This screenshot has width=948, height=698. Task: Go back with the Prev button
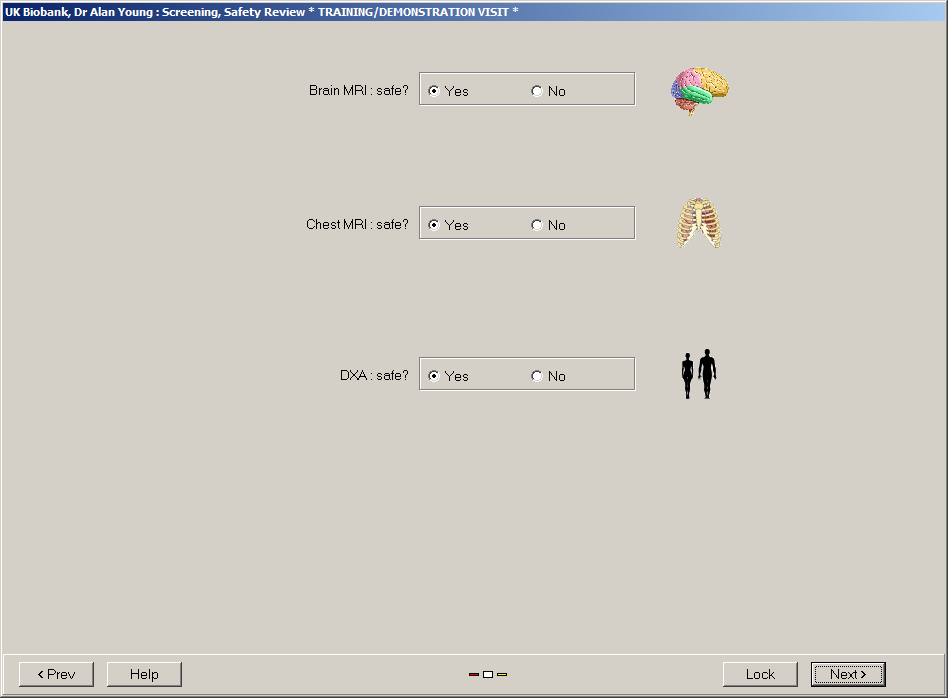(x=56, y=674)
